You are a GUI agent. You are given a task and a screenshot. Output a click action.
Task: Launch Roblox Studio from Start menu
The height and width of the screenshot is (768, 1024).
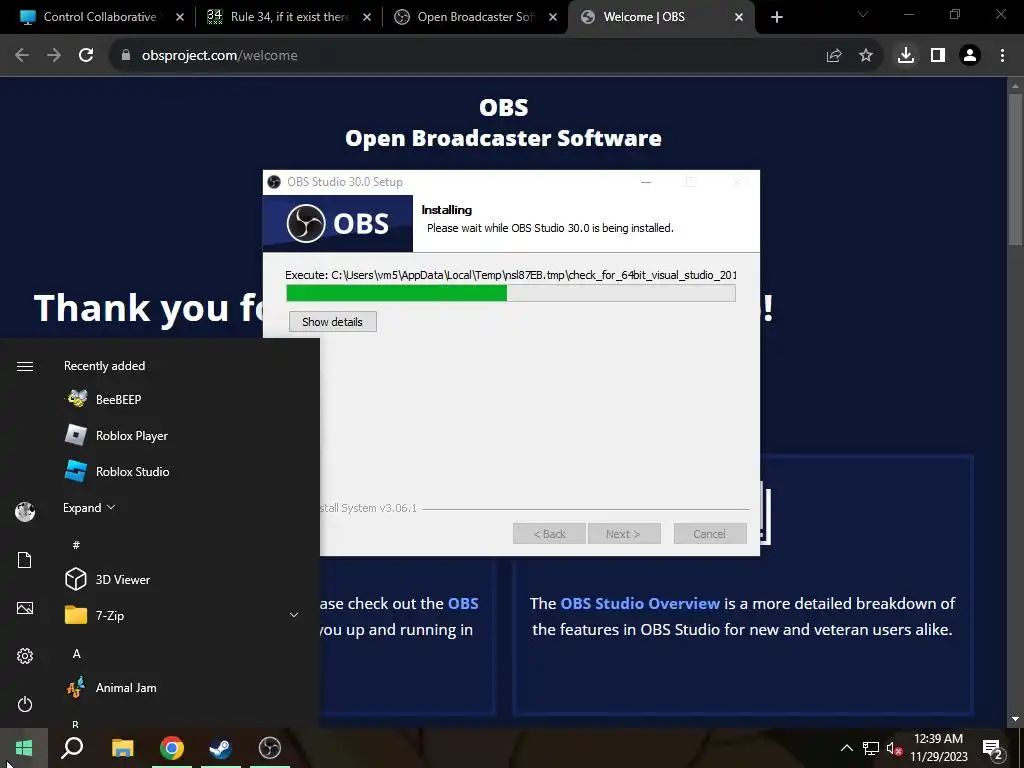pyautogui.click(x=118, y=472)
